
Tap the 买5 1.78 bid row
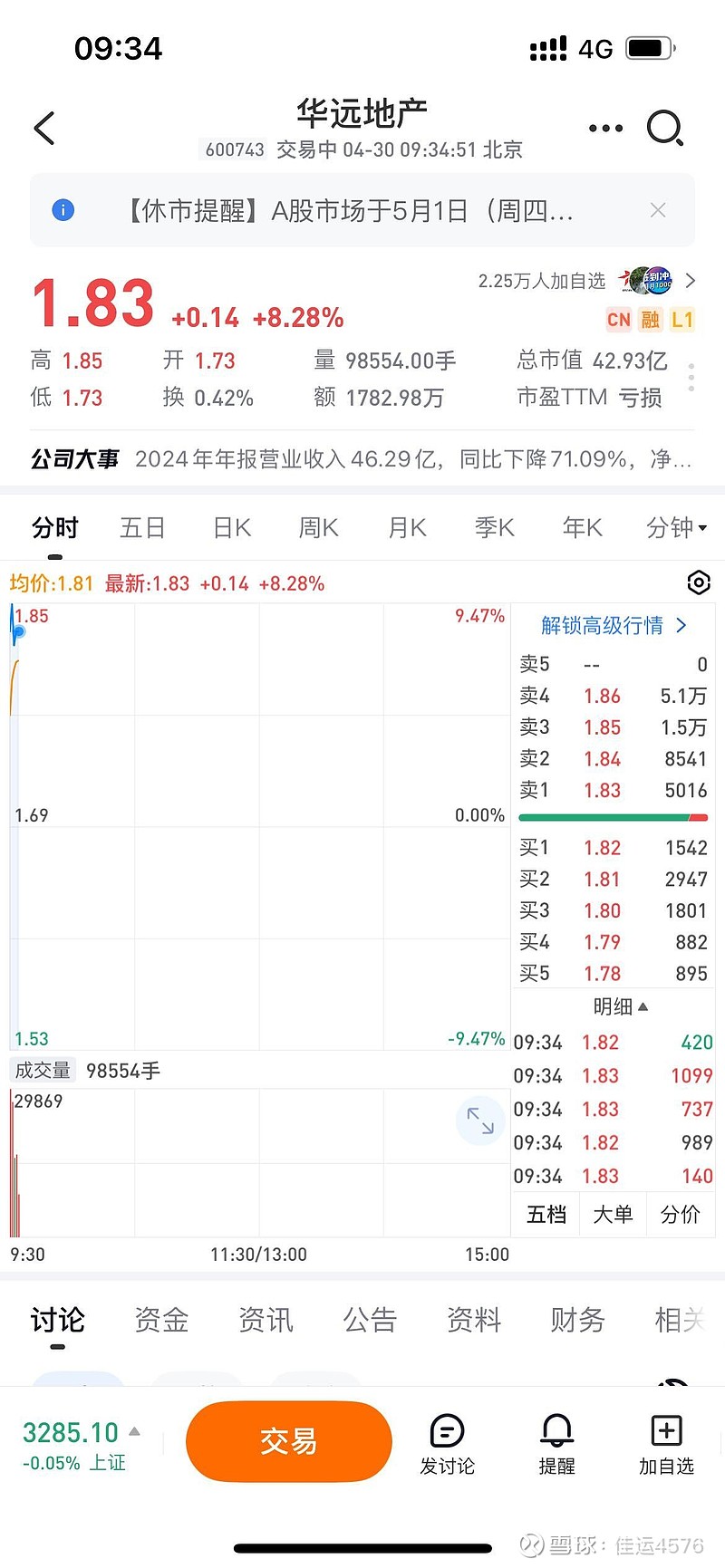point(613,974)
